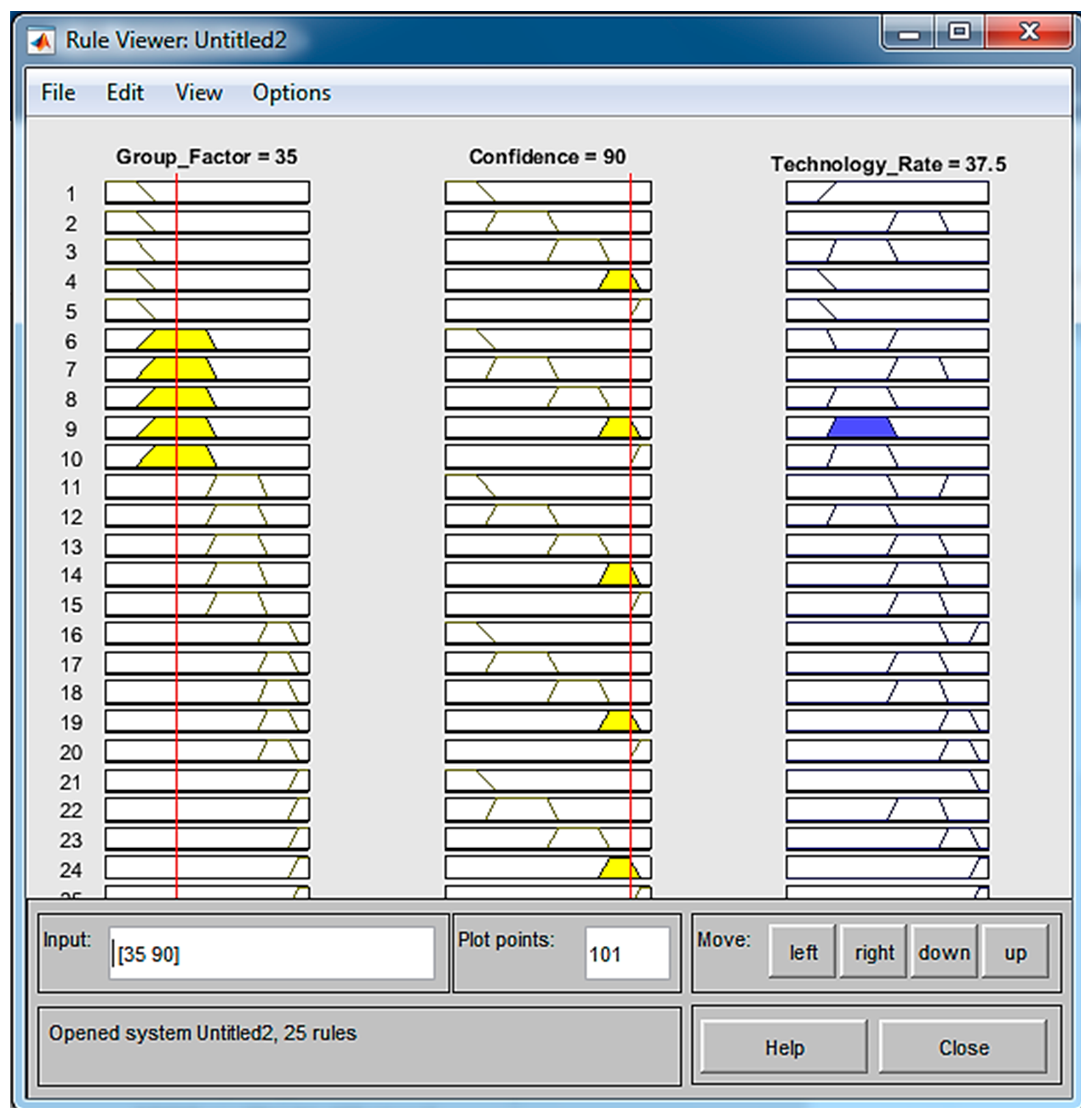The height and width of the screenshot is (1118, 1092).
Task: Click the red line in Confidence column
Action: pyautogui.click(x=631, y=528)
